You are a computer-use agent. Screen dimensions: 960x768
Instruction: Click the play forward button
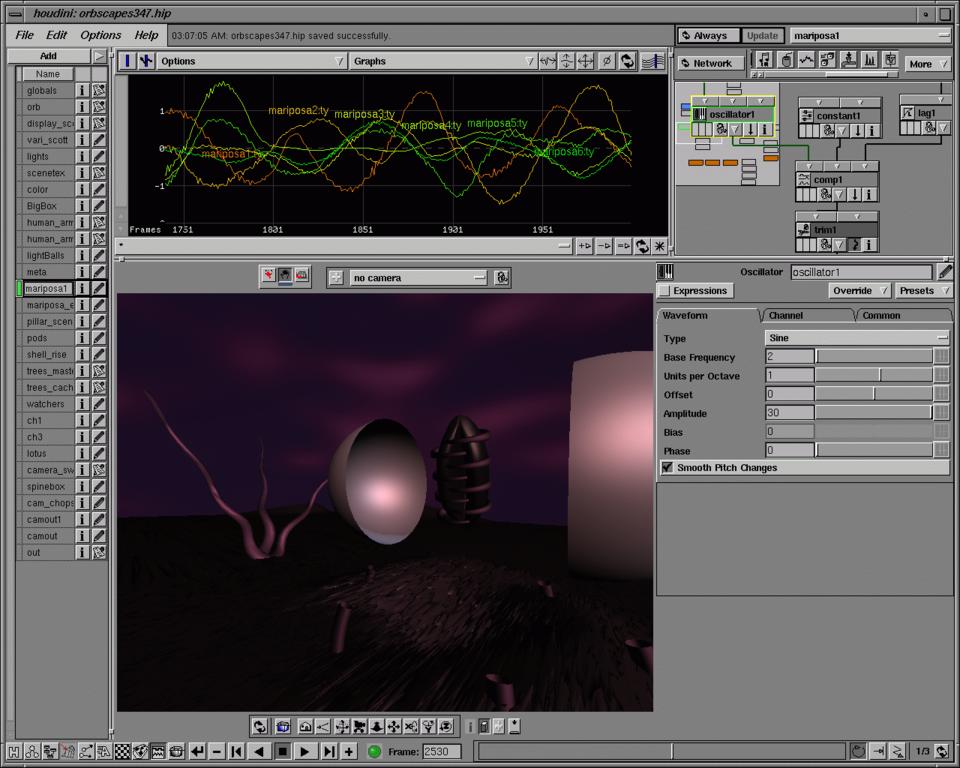(305, 751)
